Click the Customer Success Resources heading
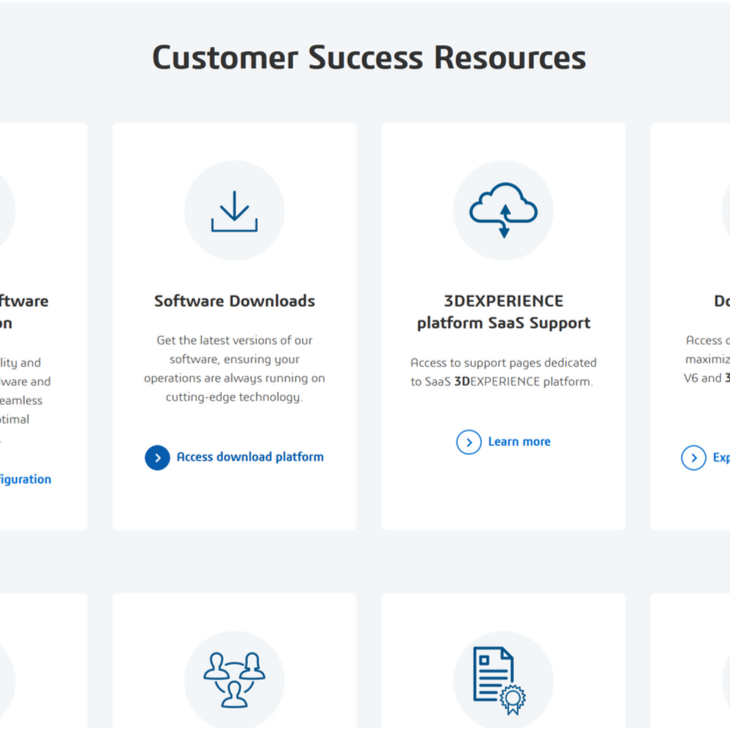 pos(369,57)
